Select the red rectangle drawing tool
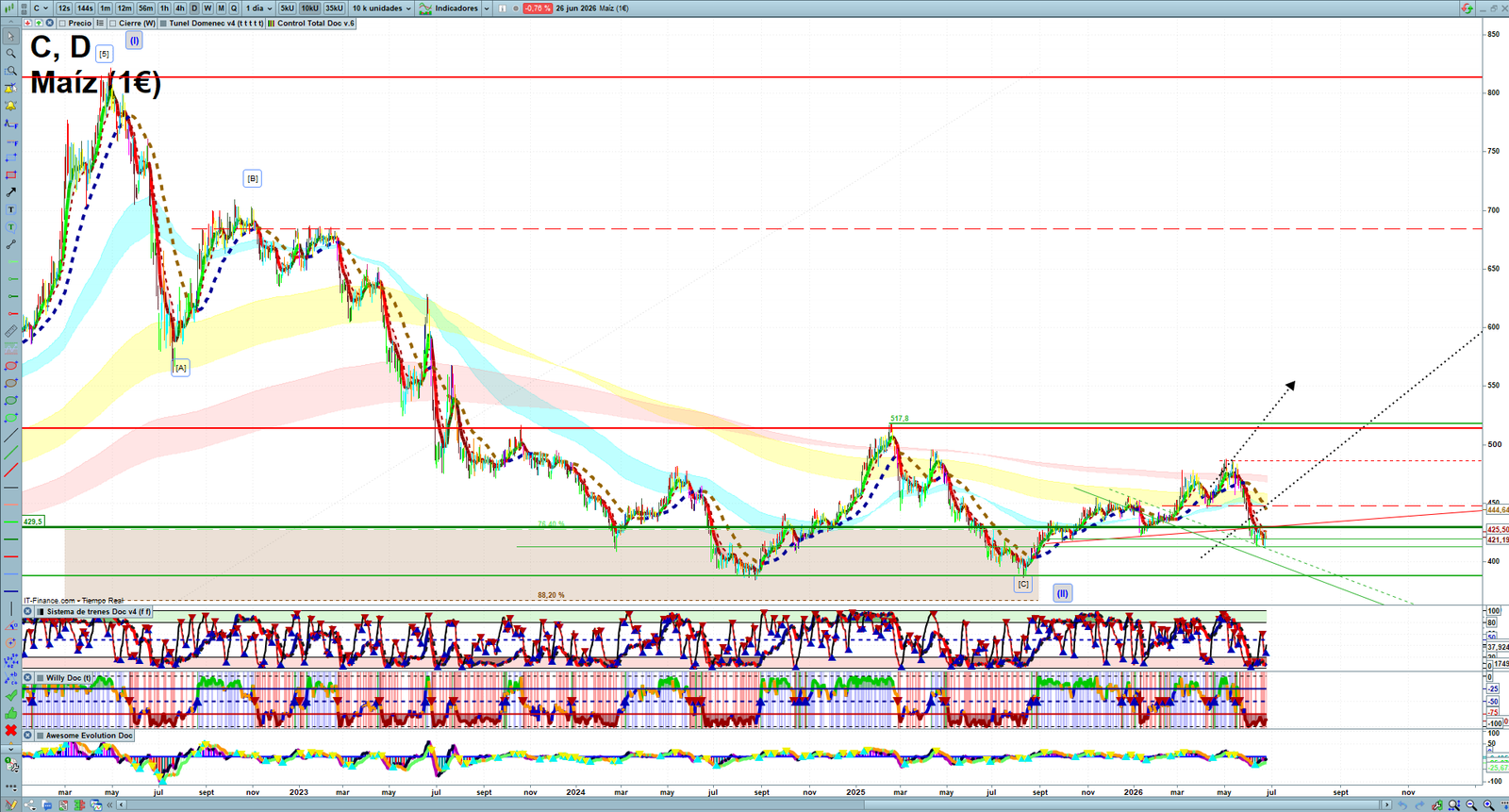This screenshot has width=1509, height=812. click(10, 174)
